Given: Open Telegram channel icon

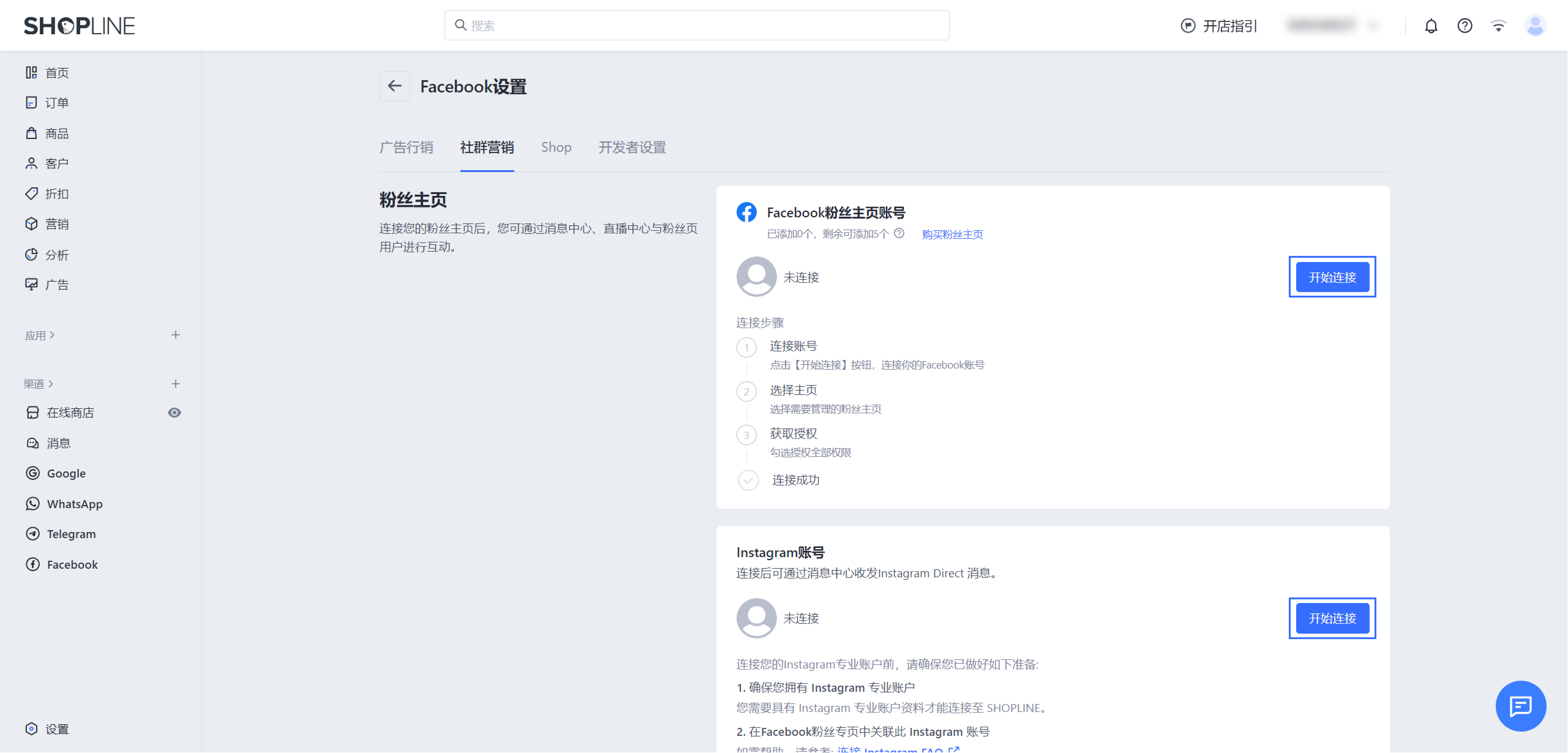Looking at the screenshot, I should [x=33, y=534].
